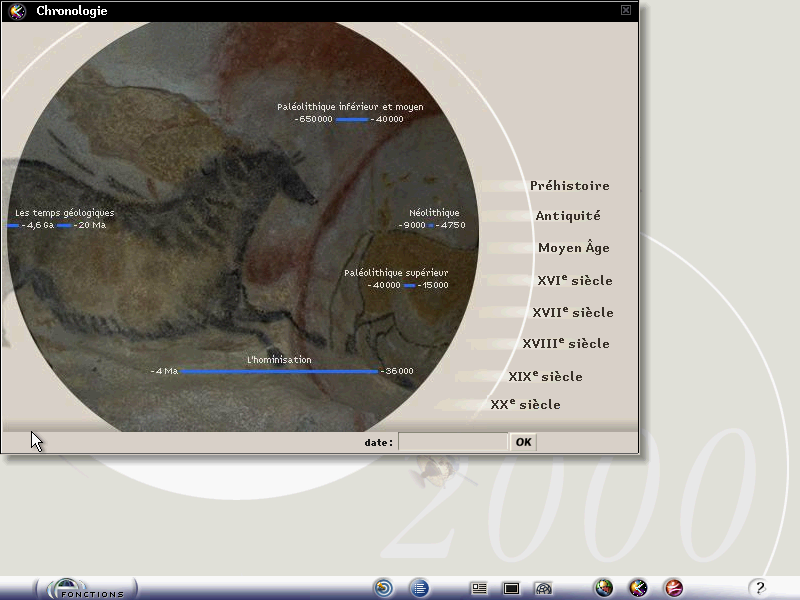Click the -36000 end date of L'hominisation
Image resolution: width=800 pixels, height=600 pixels.
tap(397, 371)
